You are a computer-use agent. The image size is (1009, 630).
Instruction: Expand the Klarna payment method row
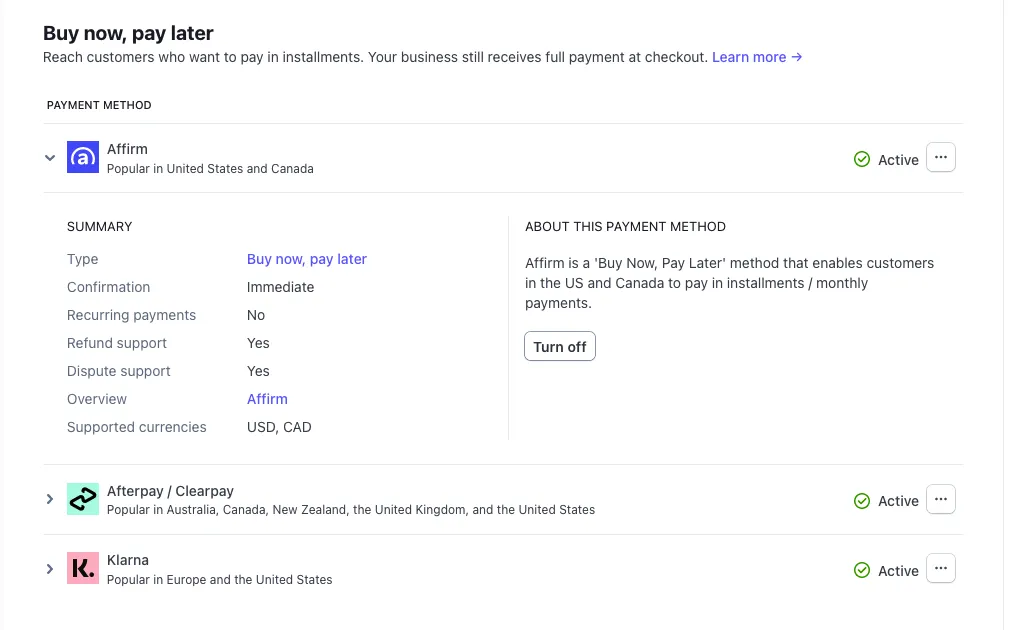click(50, 569)
